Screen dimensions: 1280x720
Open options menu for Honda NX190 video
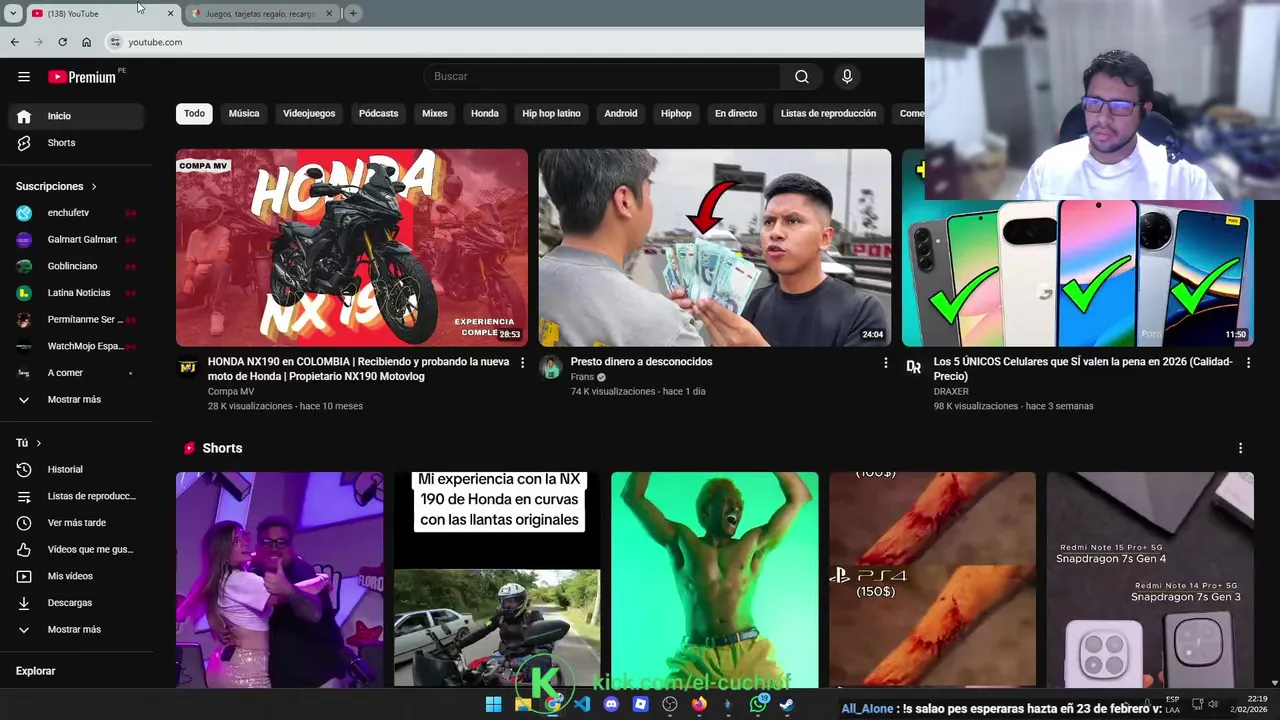point(522,363)
